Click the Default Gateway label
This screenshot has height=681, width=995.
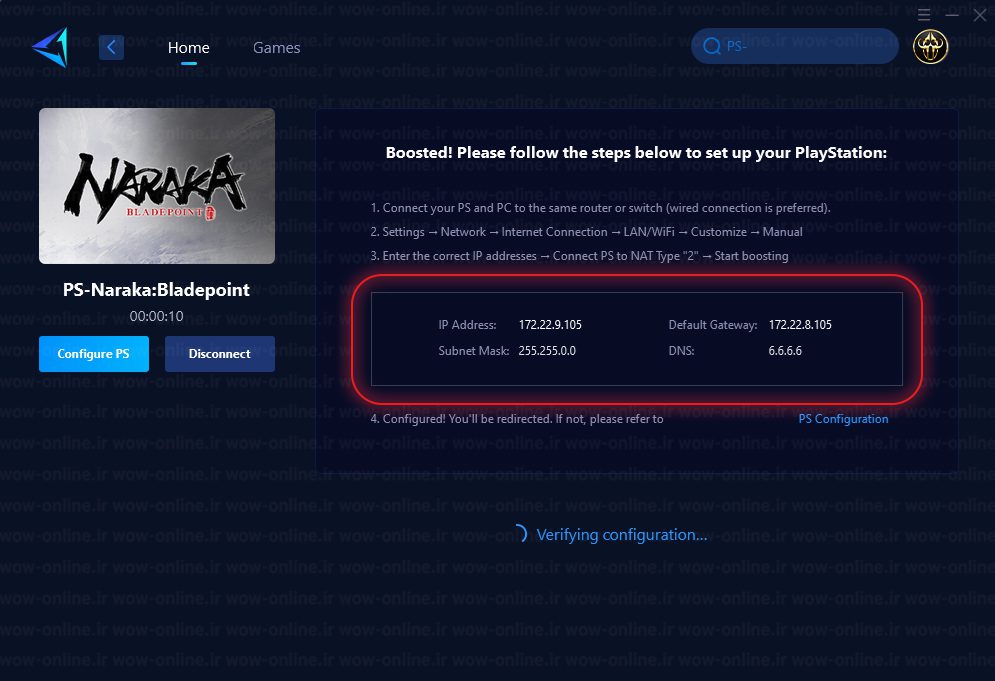point(713,325)
